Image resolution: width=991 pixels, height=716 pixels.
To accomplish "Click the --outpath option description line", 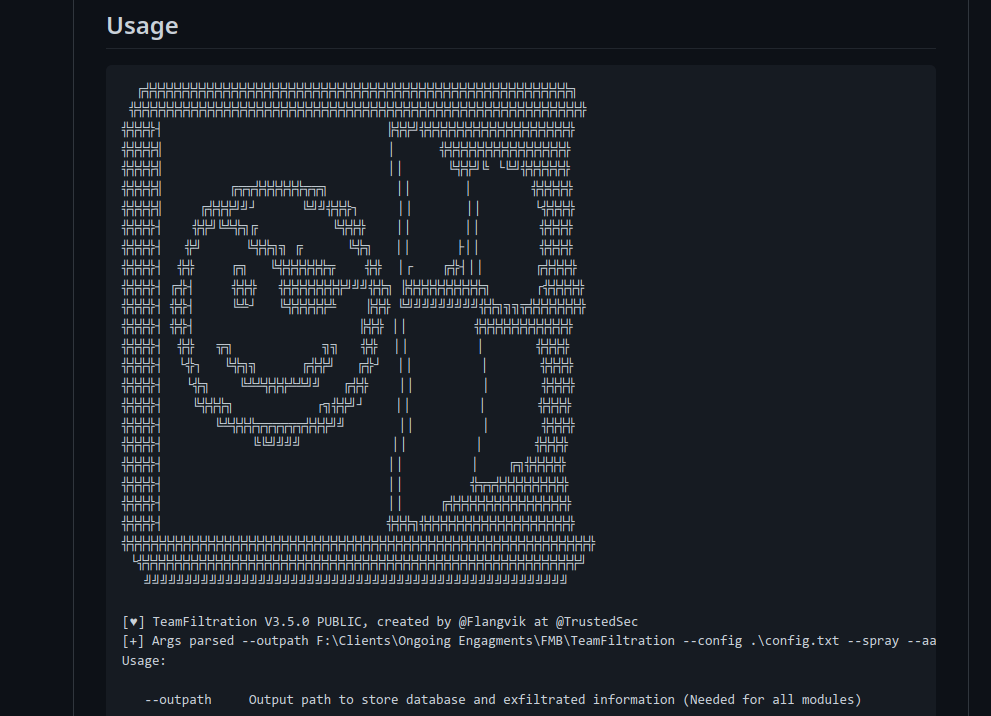I will pyautogui.click(x=503, y=700).
